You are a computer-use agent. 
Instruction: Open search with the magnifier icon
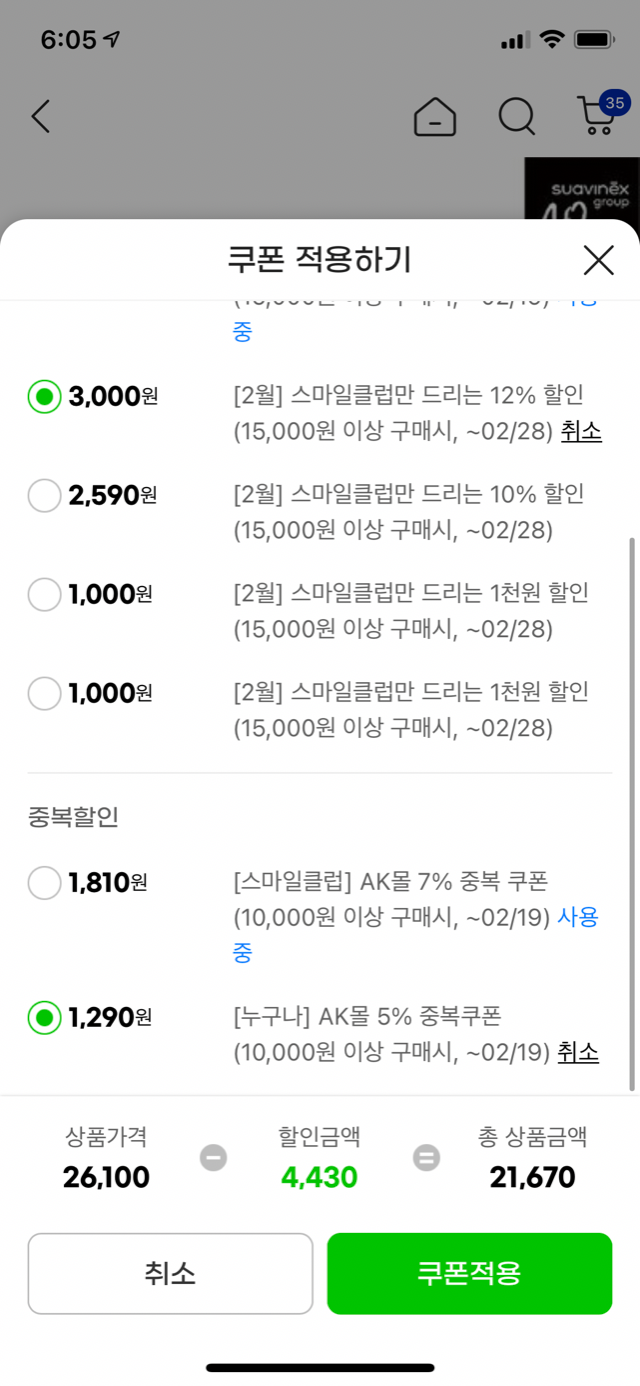coord(516,118)
